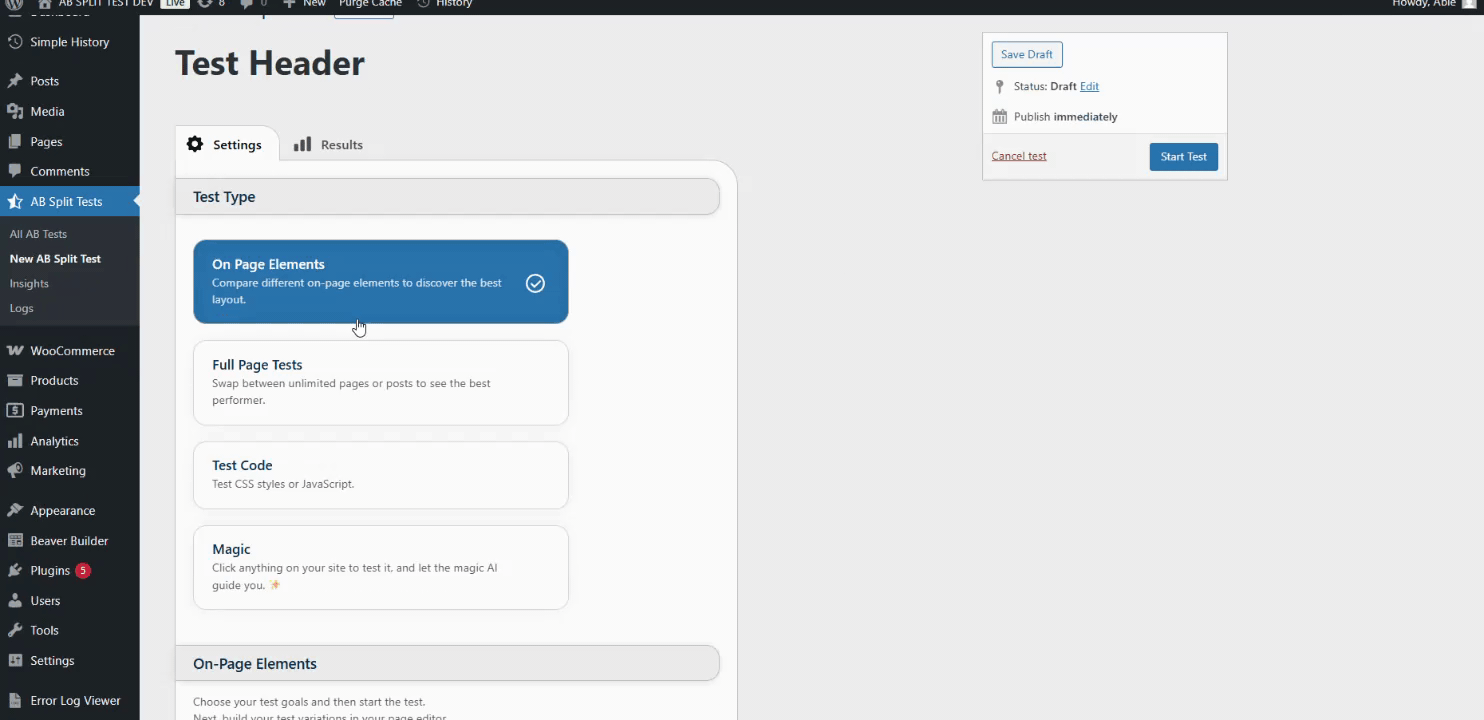Click the Products box icon
This screenshot has width=1484, height=720.
click(15, 380)
